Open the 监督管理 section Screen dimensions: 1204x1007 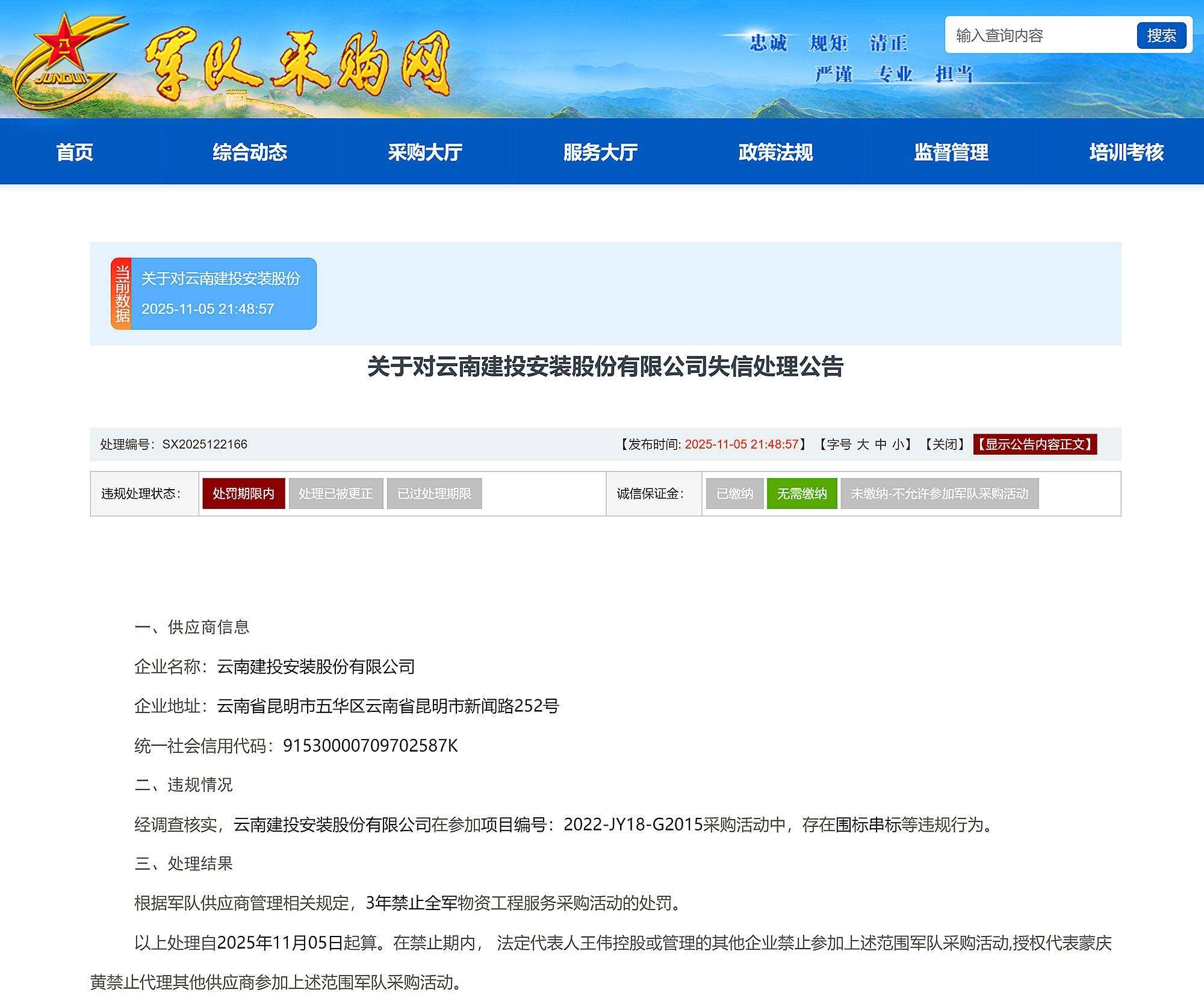point(949,154)
